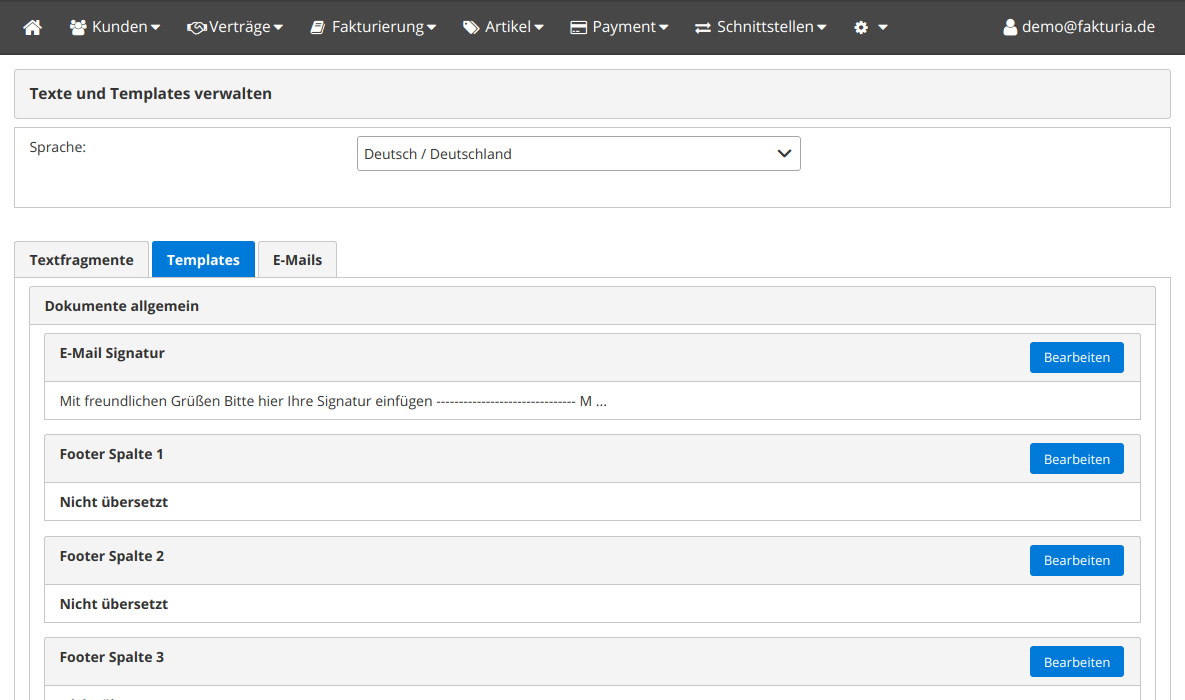Screen dimensions: 1185x700
Task: Click the Verträge handshake icon
Action: tap(196, 28)
